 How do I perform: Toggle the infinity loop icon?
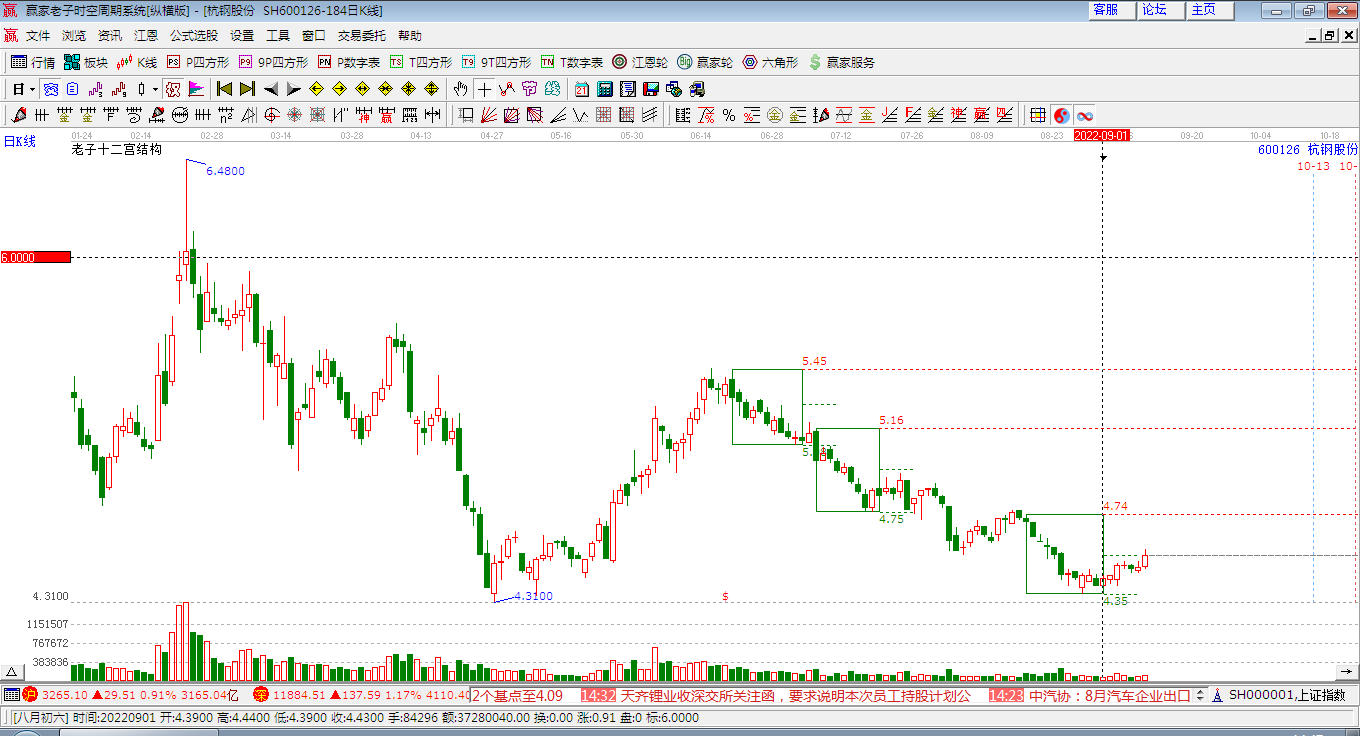pyautogui.click(x=1085, y=115)
